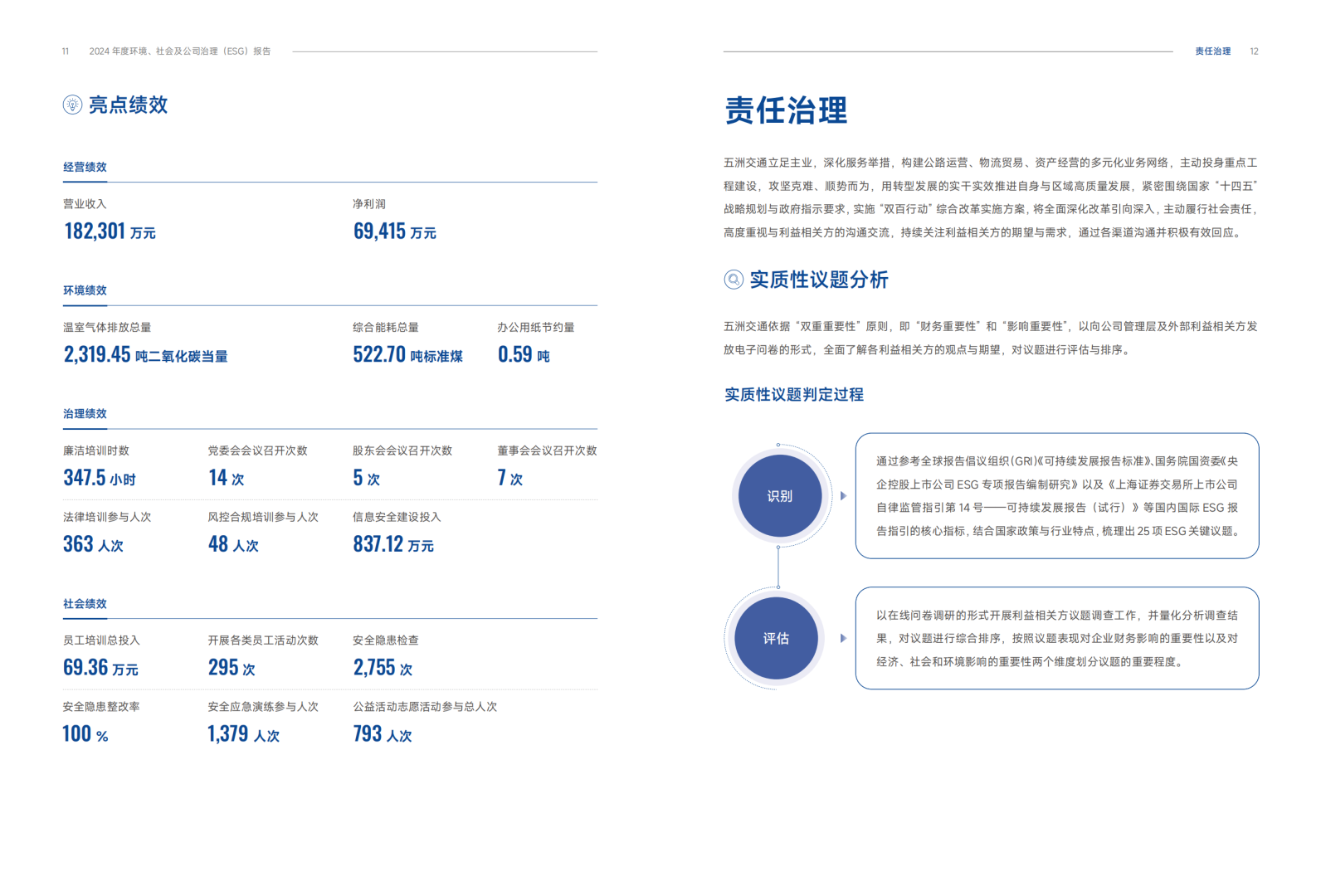Click the 风控合规培训参与人次 value 48 人次
The height and width of the screenshot is (896, 1321).
[233, 544]
